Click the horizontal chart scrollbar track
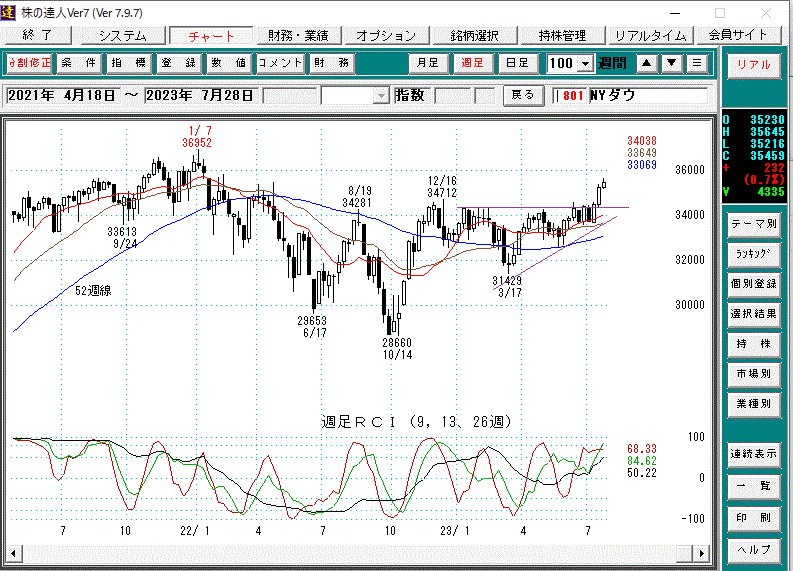The width and height of the screenshot is (793, 571). (350, 552)
